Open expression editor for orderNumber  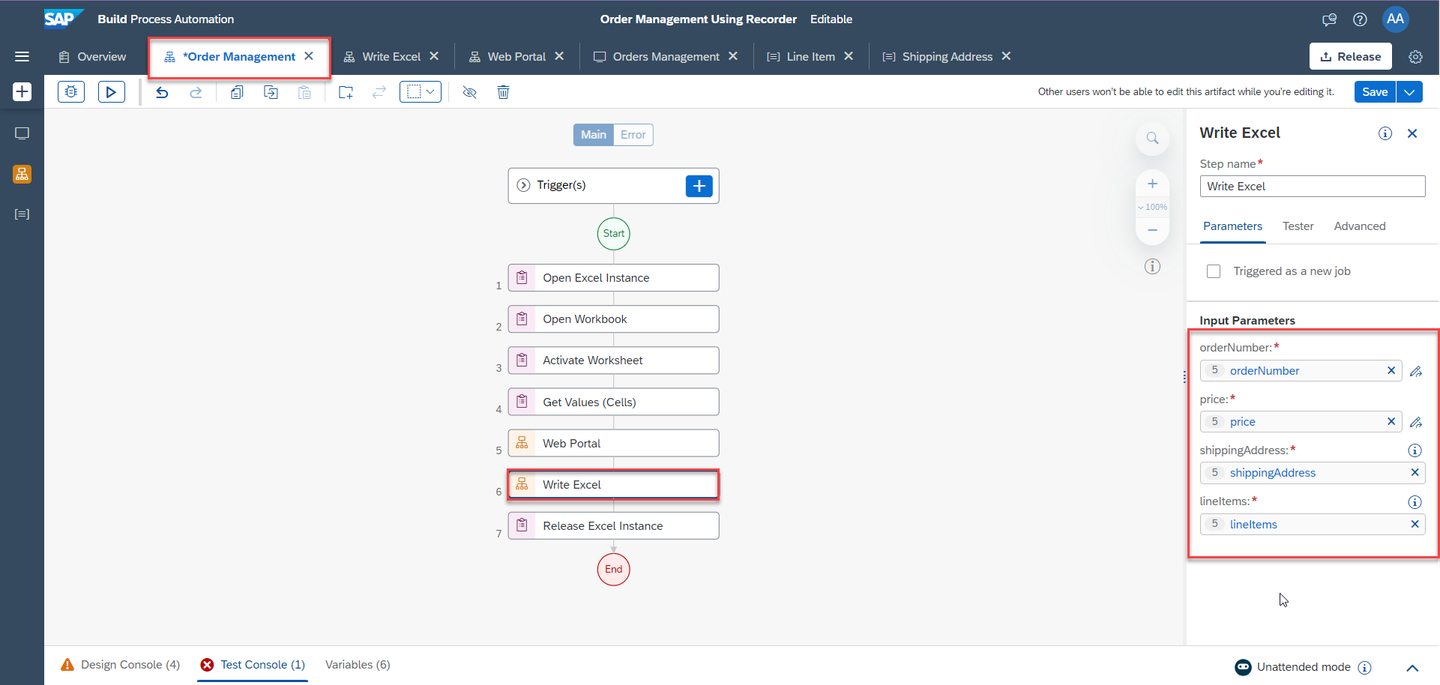coord(1415,371)
